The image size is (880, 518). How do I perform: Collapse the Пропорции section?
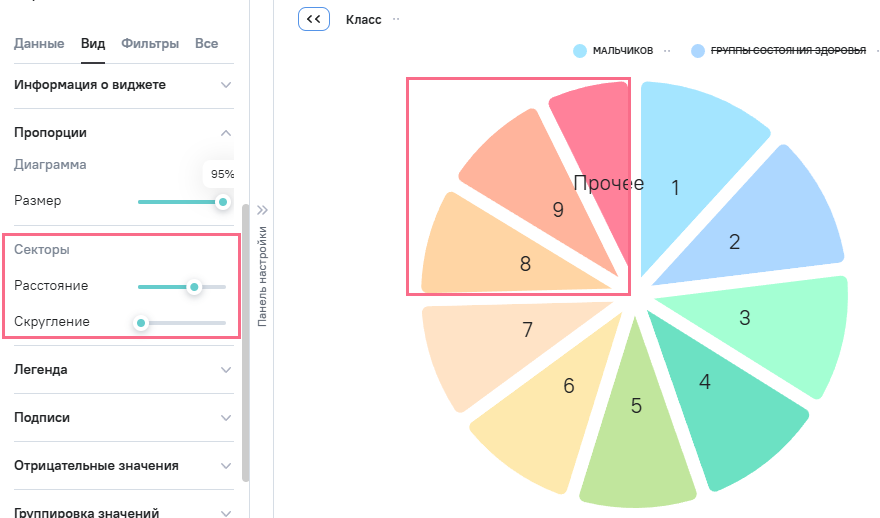pos(226,133)
